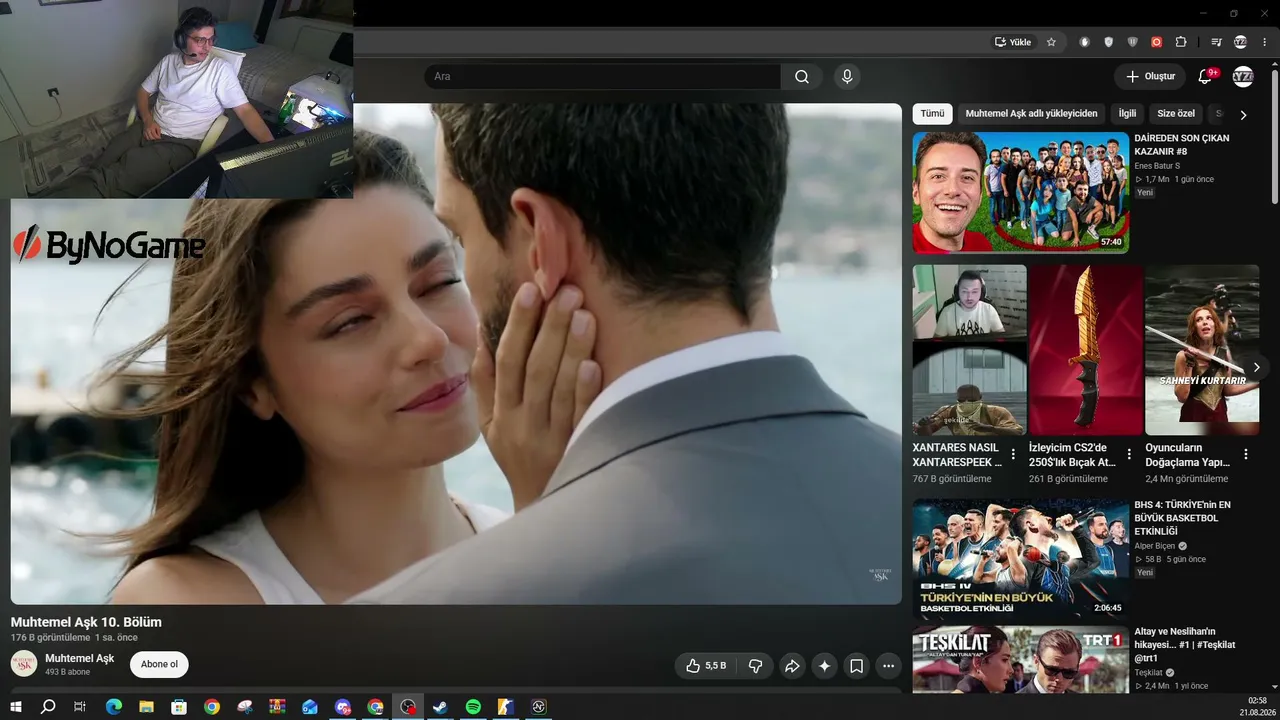Open the Enes Batur S channel link
Screen dimensions: 1280x720
pos(1157,166)
